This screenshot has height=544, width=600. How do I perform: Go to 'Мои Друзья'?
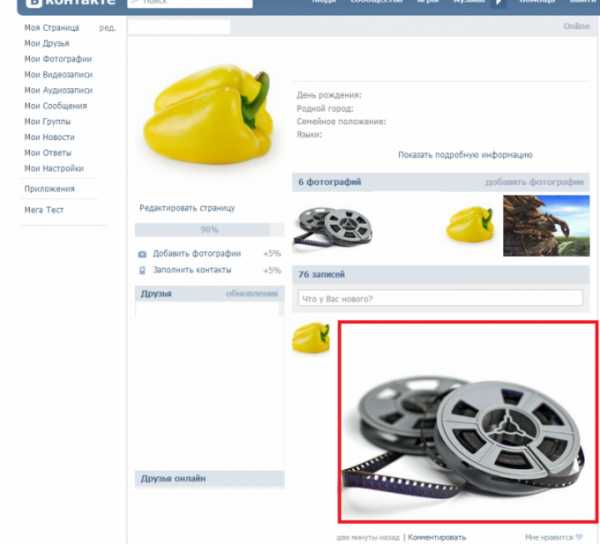pyautogui.click(x=47, y=43)
